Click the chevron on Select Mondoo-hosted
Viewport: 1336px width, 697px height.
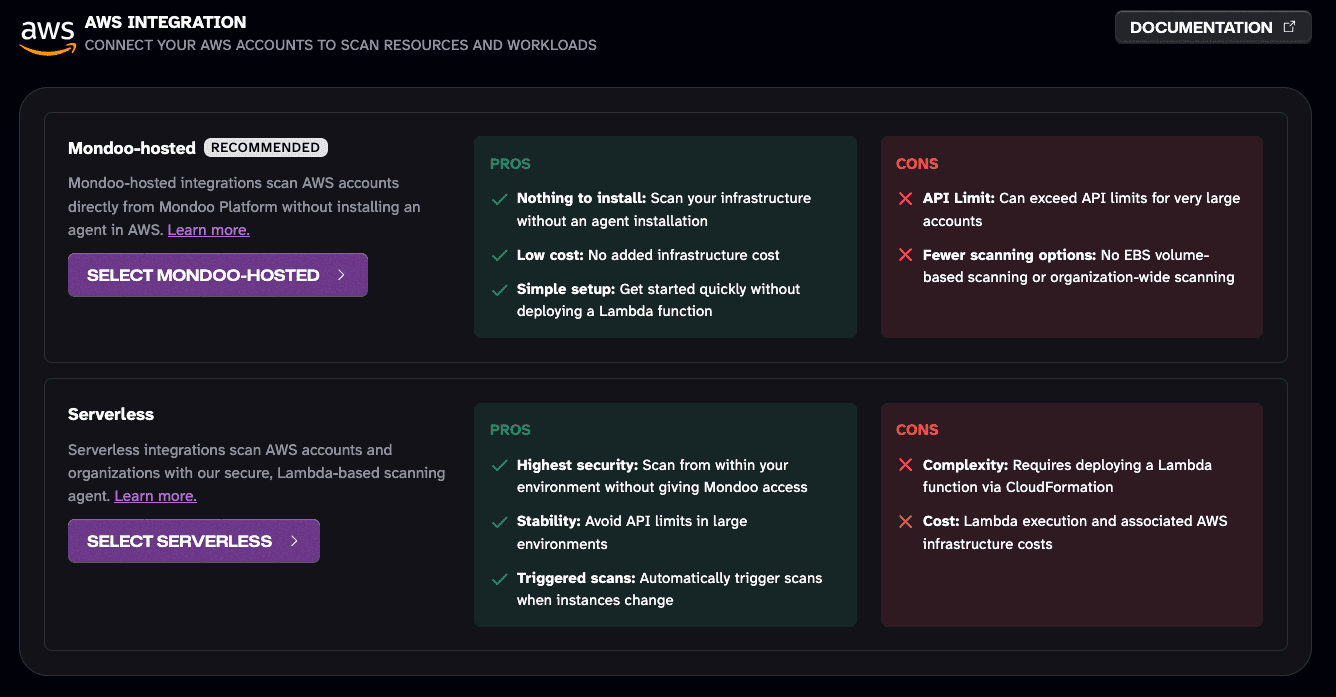tap(341, 275)
